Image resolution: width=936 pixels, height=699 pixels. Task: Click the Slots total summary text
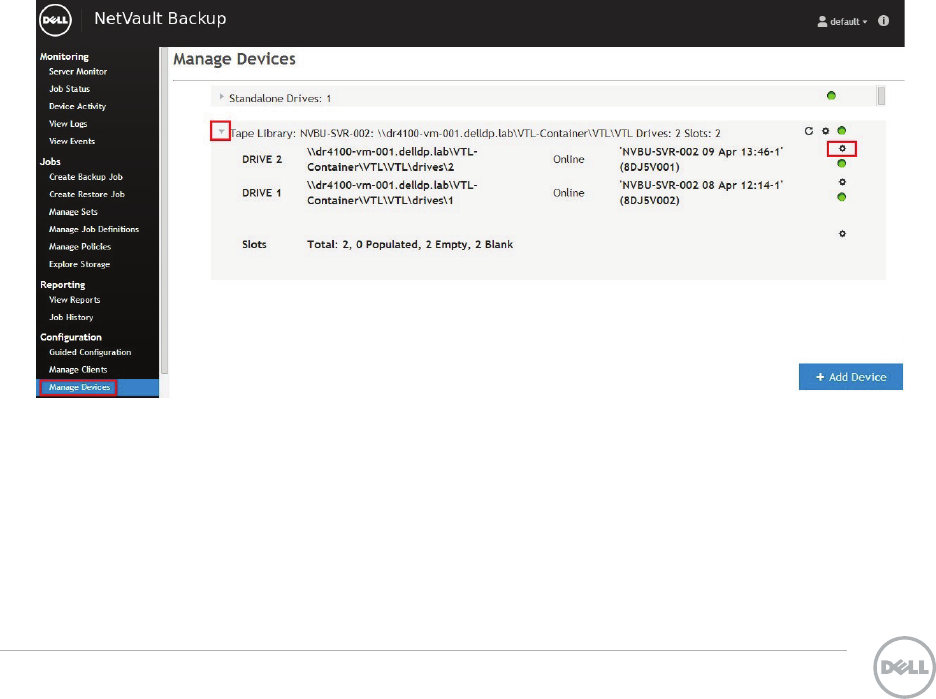[410, 245]
